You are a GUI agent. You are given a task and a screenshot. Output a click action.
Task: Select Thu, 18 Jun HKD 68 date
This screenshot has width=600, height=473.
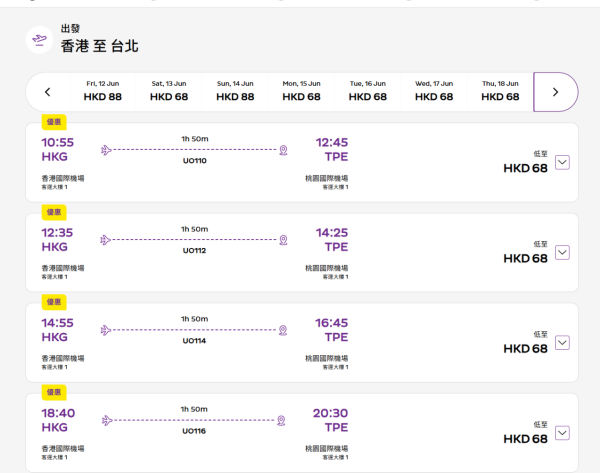pyautogui.click(x=500, y=92)
